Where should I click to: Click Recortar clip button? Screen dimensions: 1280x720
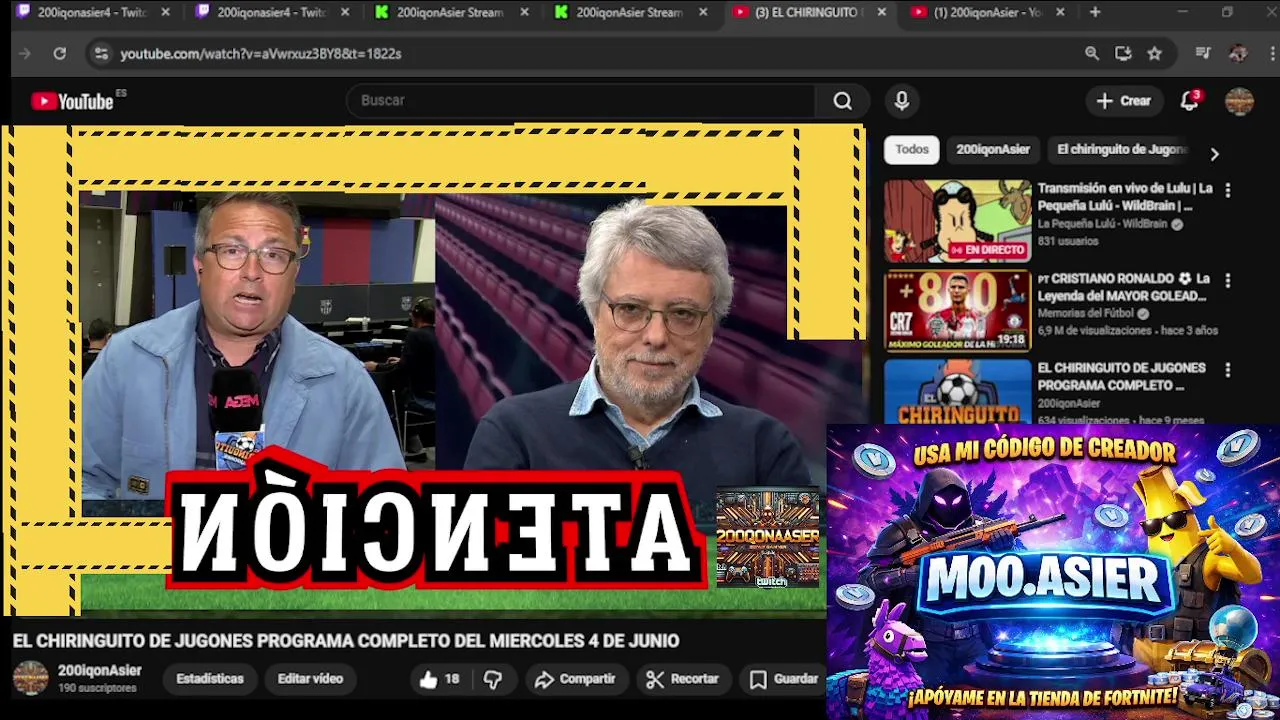[x=683, y=679]
